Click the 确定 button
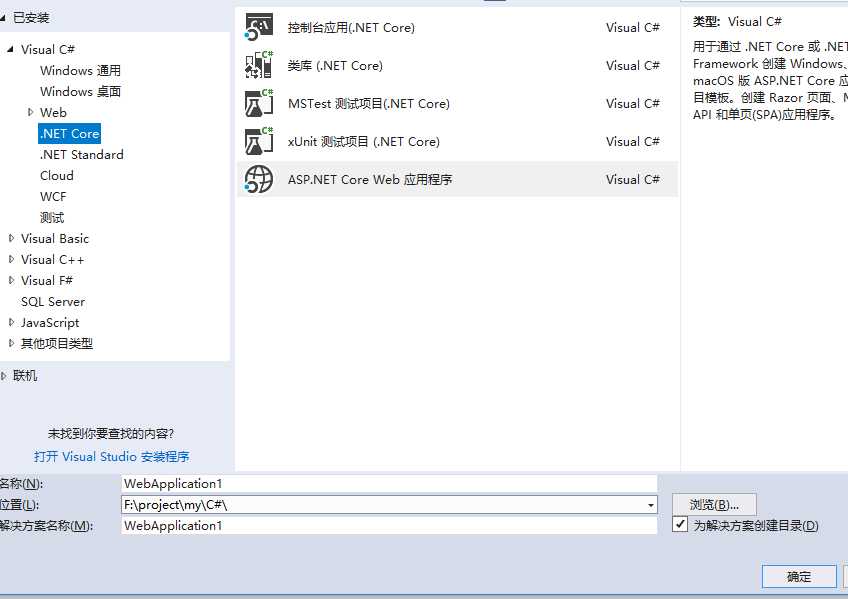Screen dimensions: 848x599 [x=799, y=576]
